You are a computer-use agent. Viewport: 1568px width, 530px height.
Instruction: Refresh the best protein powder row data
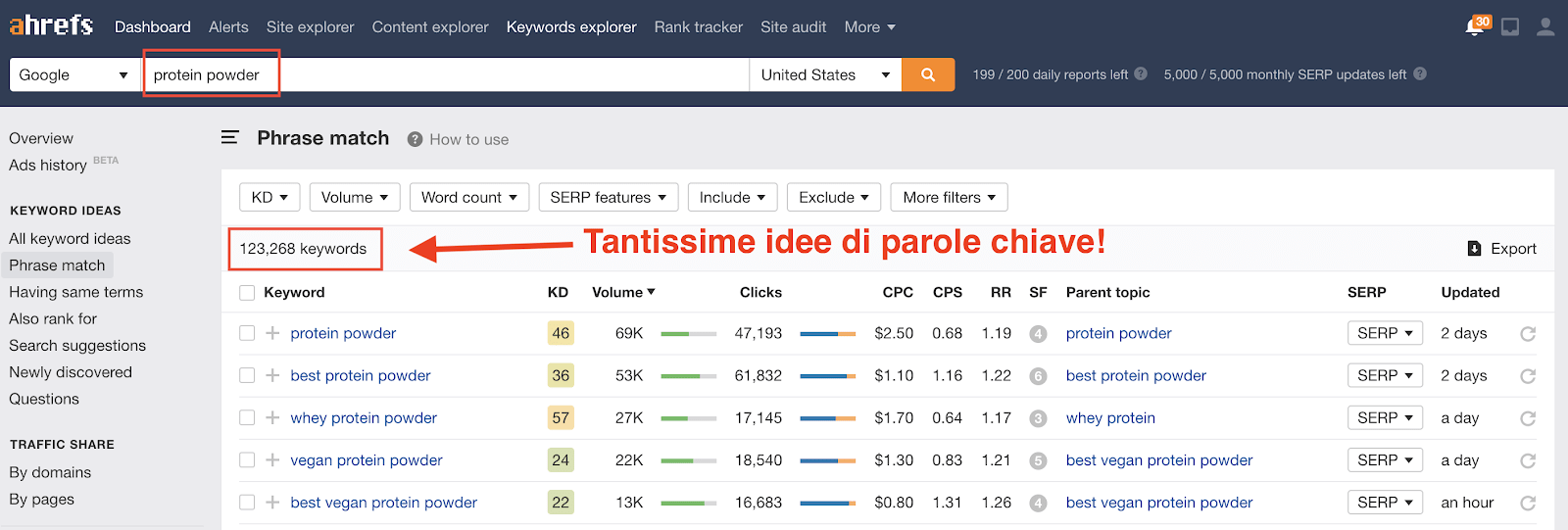[x=1527, y=376]
